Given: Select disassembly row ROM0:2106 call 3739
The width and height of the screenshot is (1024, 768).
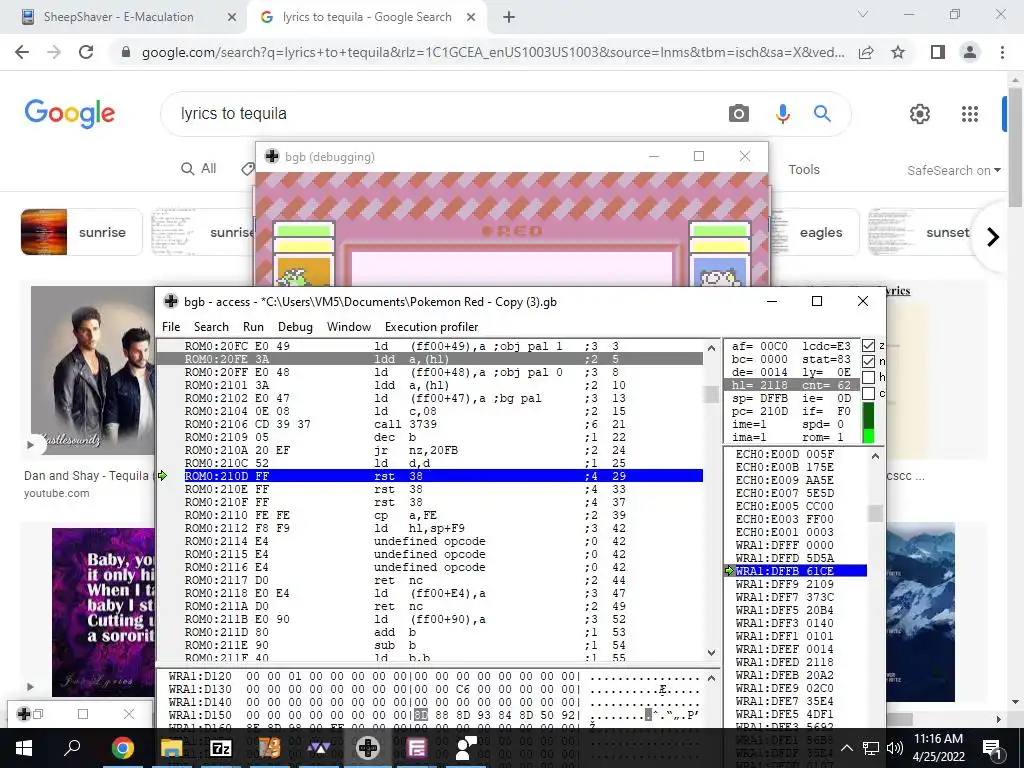Looking at the screenshot, I should (443, 424).
